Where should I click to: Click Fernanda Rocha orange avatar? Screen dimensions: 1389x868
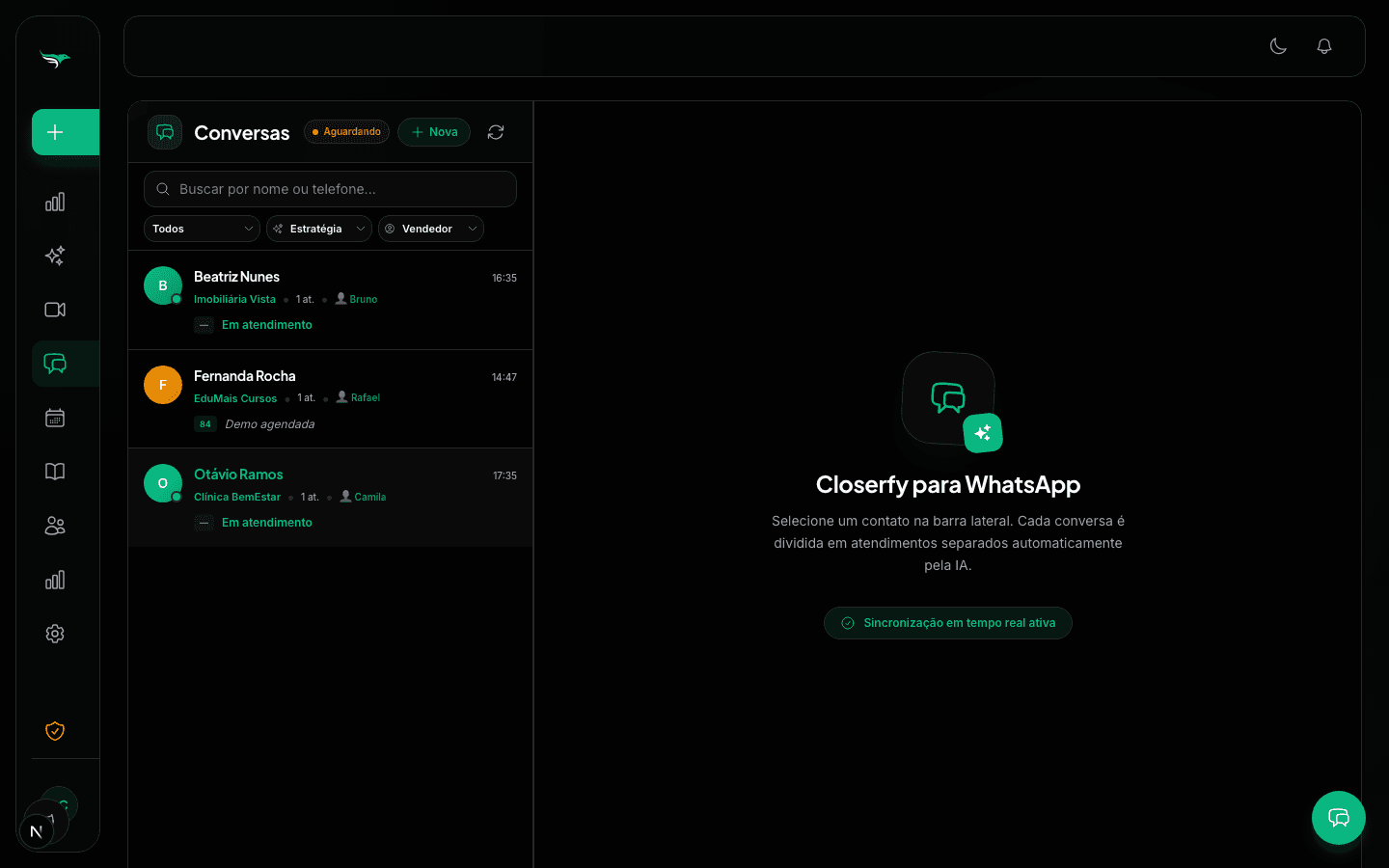point(163,385)
